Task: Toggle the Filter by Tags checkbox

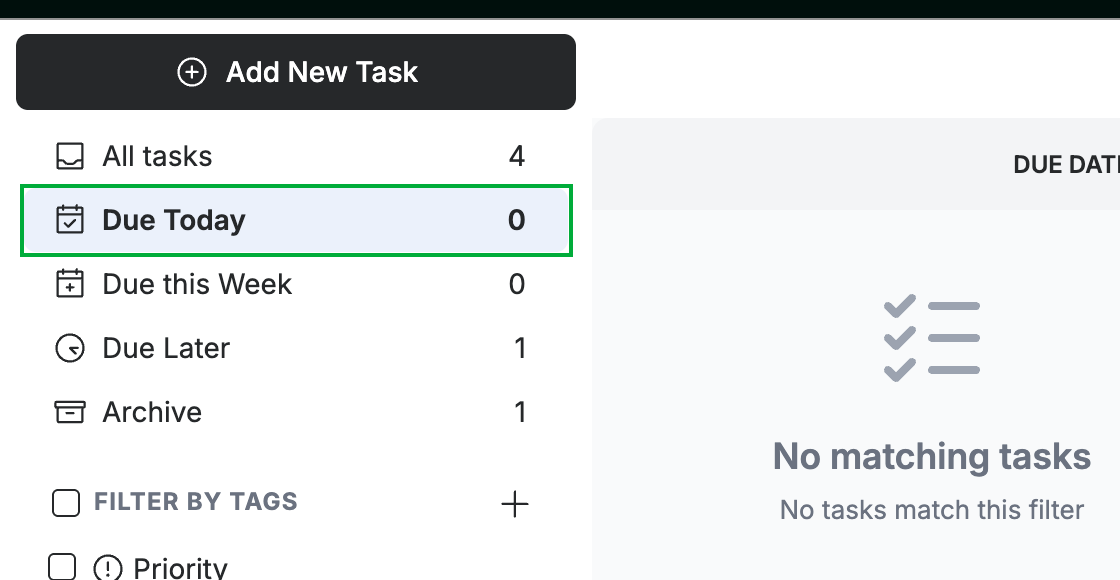Action: coord(66,503)
